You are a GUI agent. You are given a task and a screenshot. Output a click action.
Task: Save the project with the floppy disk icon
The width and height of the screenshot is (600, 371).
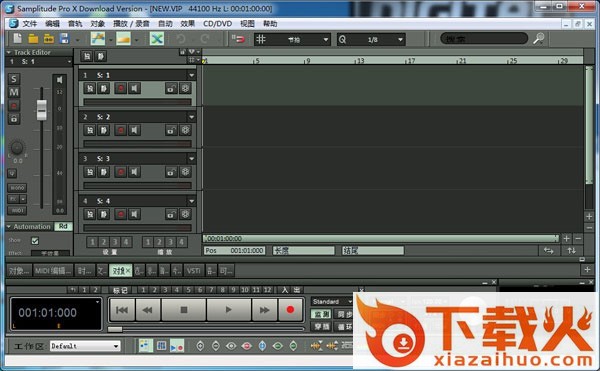(64, 39)
